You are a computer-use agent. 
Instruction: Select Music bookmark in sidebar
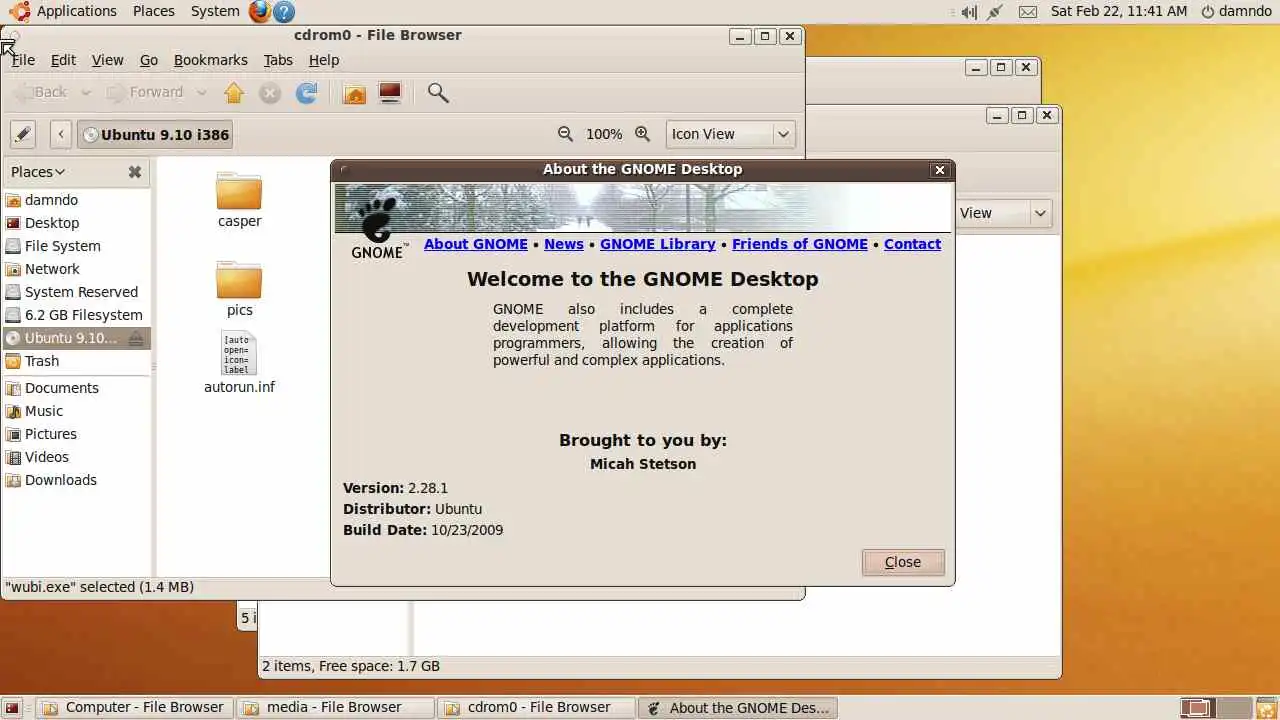[x=76, y=411]
